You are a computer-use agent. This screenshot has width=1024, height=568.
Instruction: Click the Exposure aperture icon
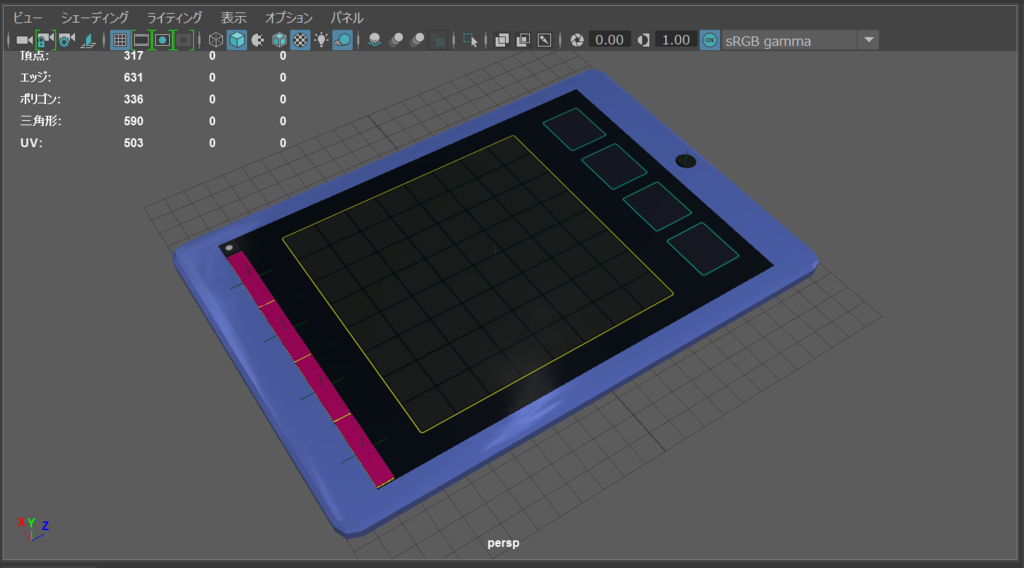[577, 40]
